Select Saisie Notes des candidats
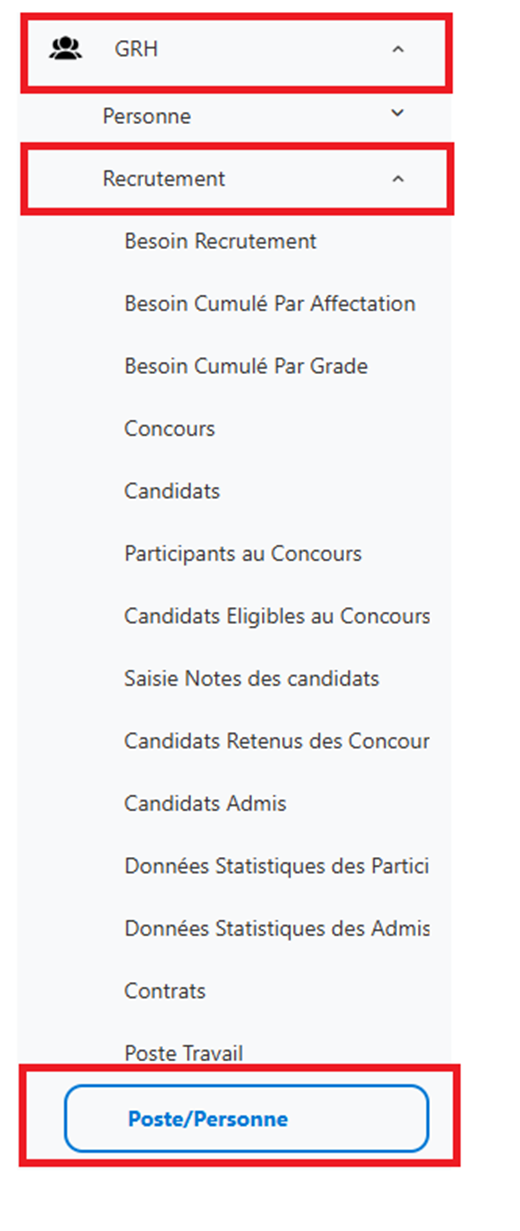Screen dimensions: 520x1231 tap(252, 678)
